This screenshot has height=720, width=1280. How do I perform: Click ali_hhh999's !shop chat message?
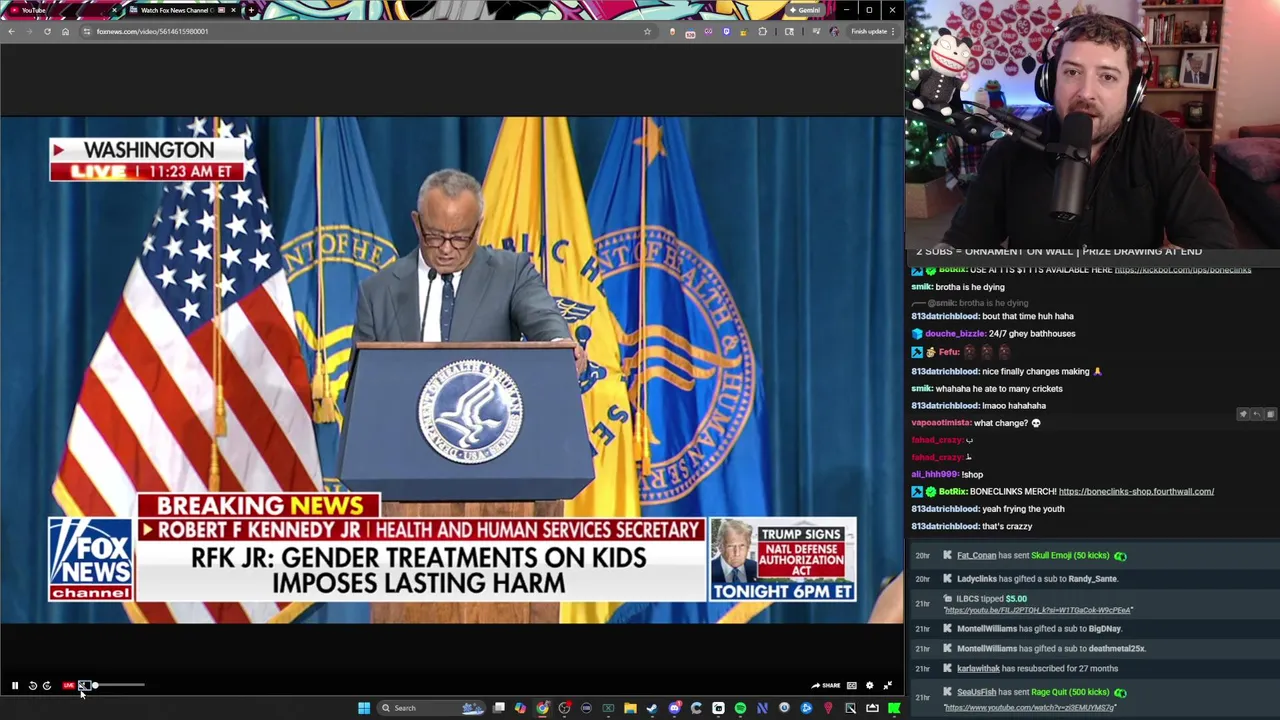(947, 475)
